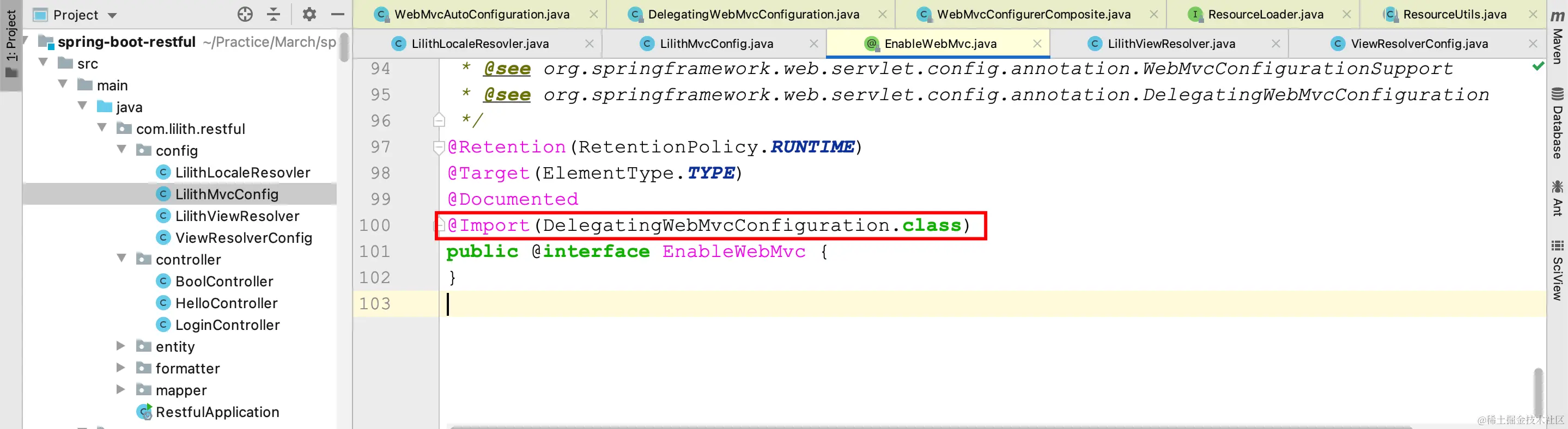Open the Database tool window

pos(1557,124)
